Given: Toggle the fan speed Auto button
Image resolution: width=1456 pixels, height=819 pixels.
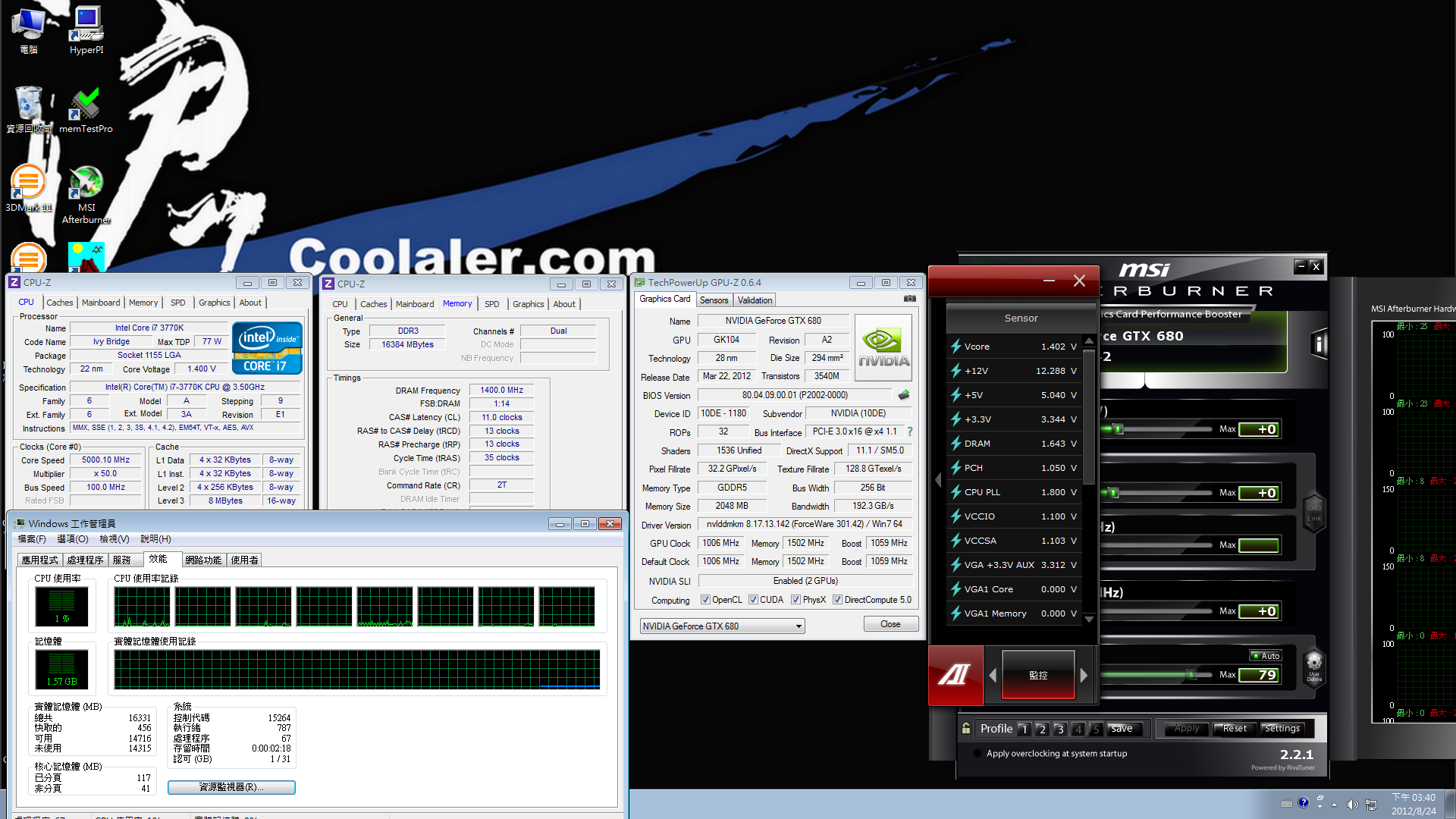Looking at the screenshot, I should 1265,656.
